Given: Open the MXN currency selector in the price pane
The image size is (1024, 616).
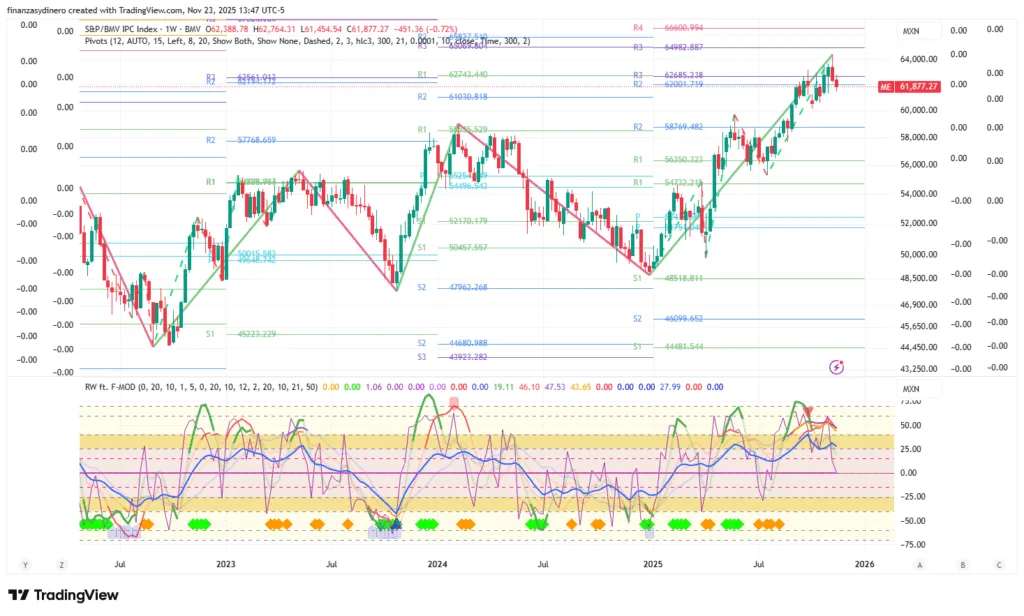Looking at the screenshot, I should tap(911, 31).
